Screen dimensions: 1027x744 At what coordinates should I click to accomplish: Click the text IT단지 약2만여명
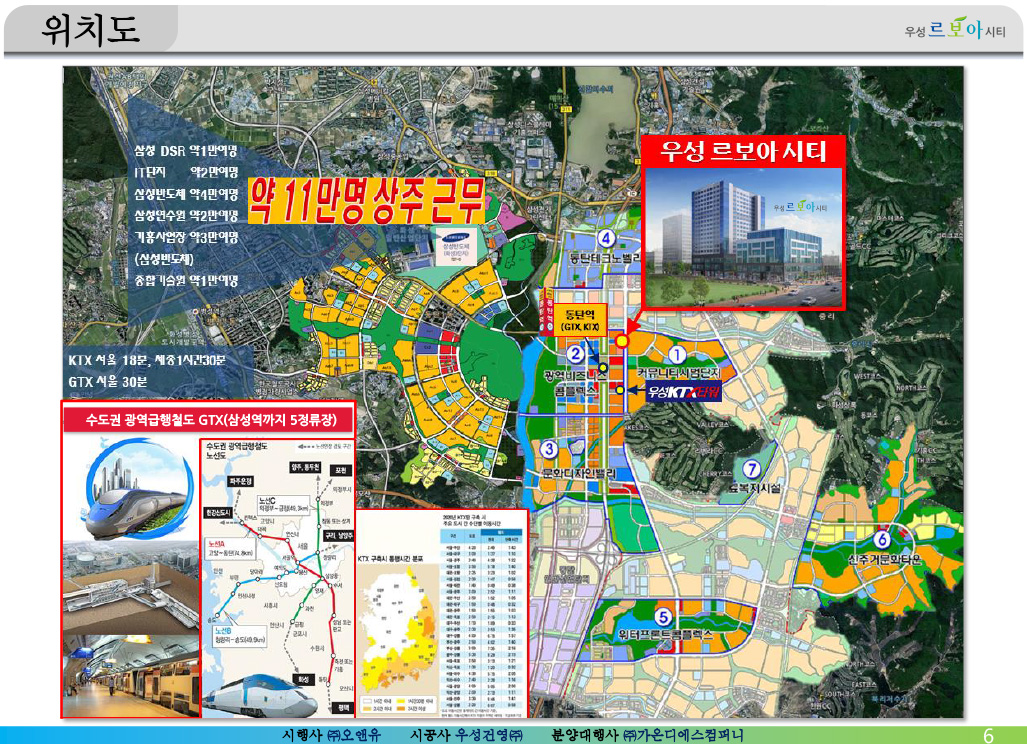point(186,172)
